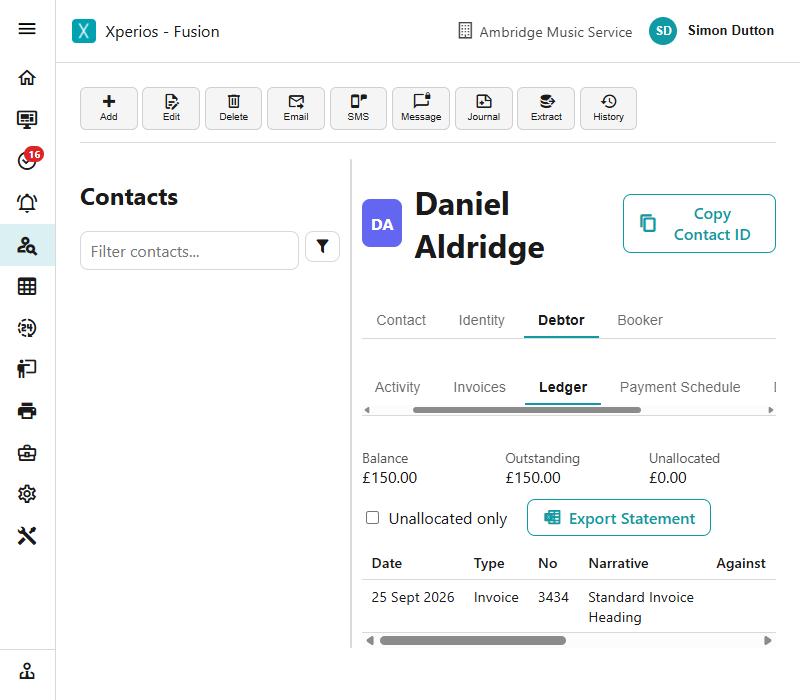800x700 pixels.
Task: Click the Type column header
Action: click(489, 563)
